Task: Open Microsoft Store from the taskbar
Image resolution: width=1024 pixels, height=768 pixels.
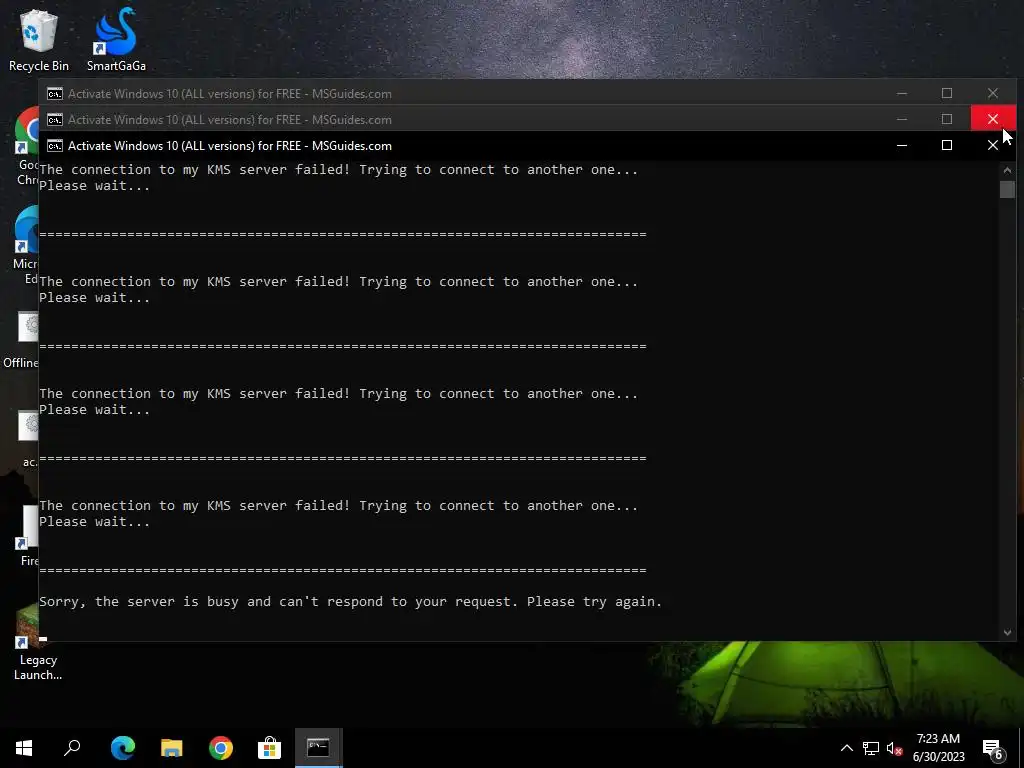Action: coord(269,748)
